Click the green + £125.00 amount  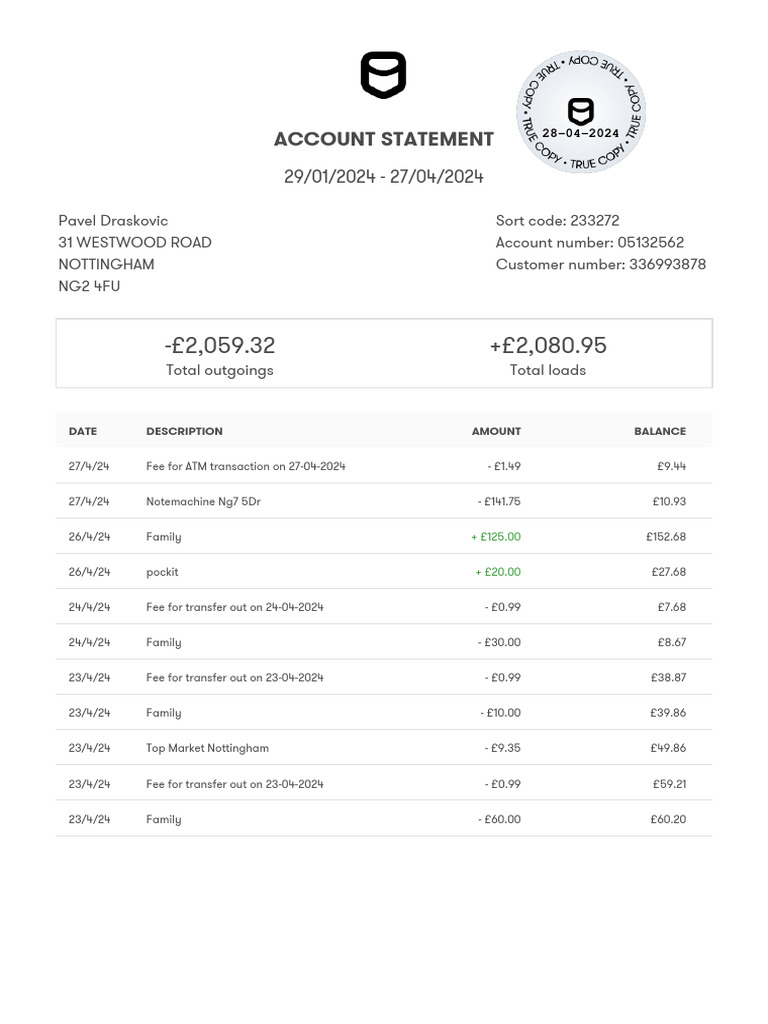point(496,537)
